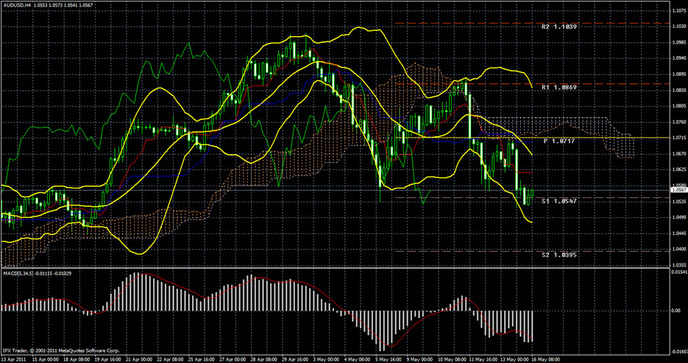This screenshot has width=688, height=363.
Task: Click the S2 1.0395 support label
Action: (x=559, y=255)
